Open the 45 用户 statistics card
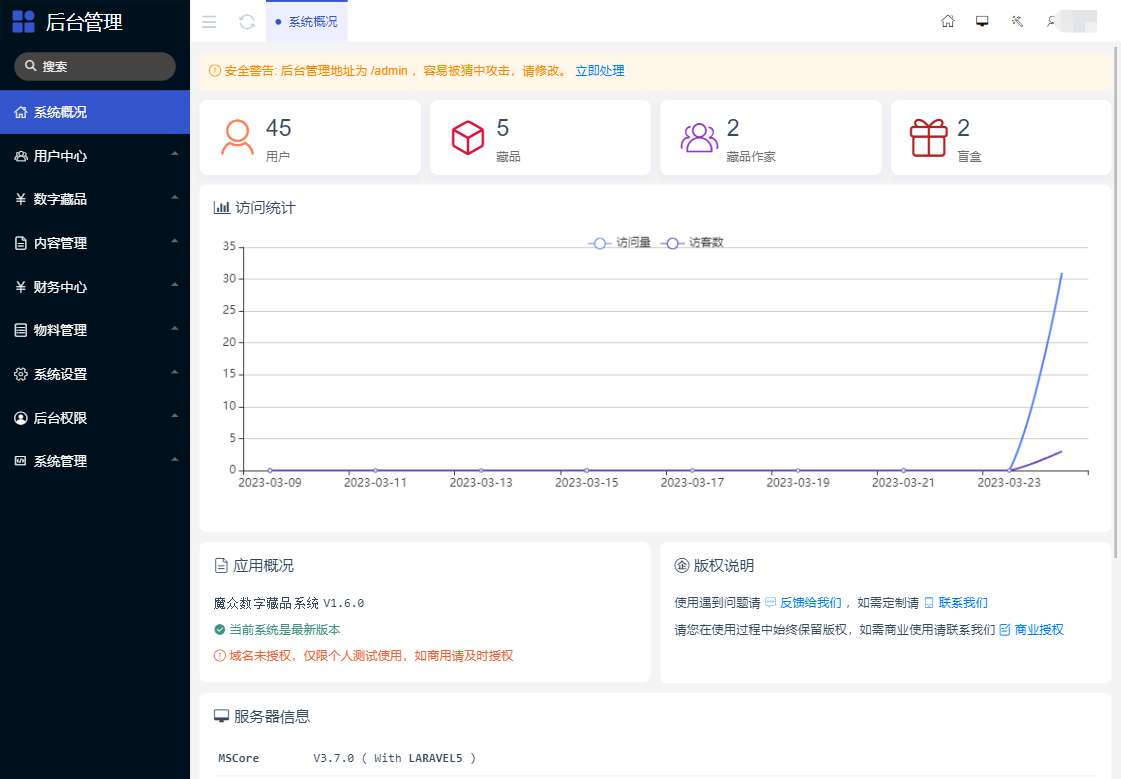 [310, 137]
